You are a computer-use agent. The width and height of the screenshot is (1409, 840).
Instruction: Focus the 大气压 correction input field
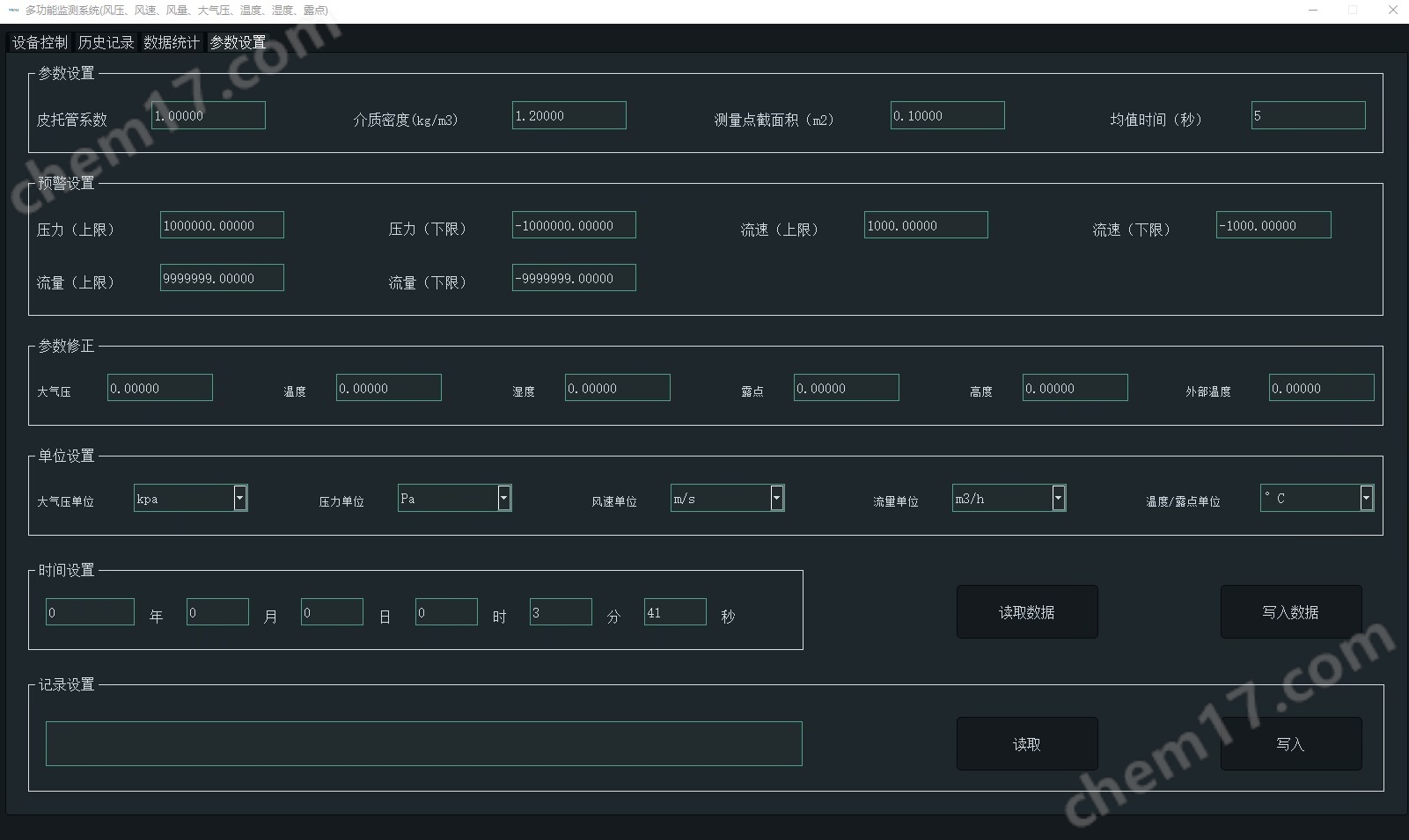160,388
